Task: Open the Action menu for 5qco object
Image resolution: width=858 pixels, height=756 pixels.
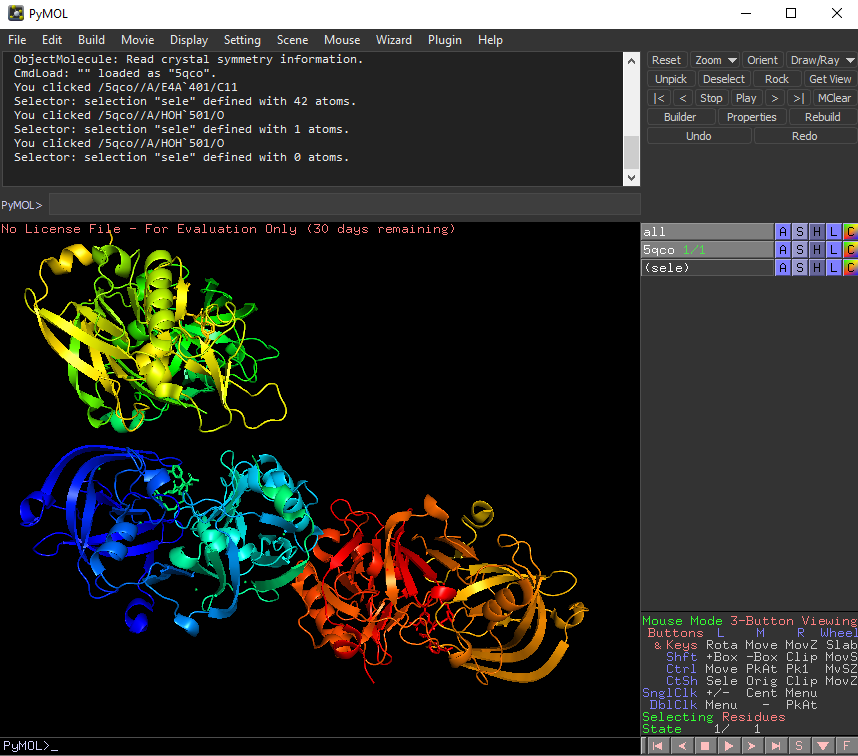Action: [x=782, y=250]
